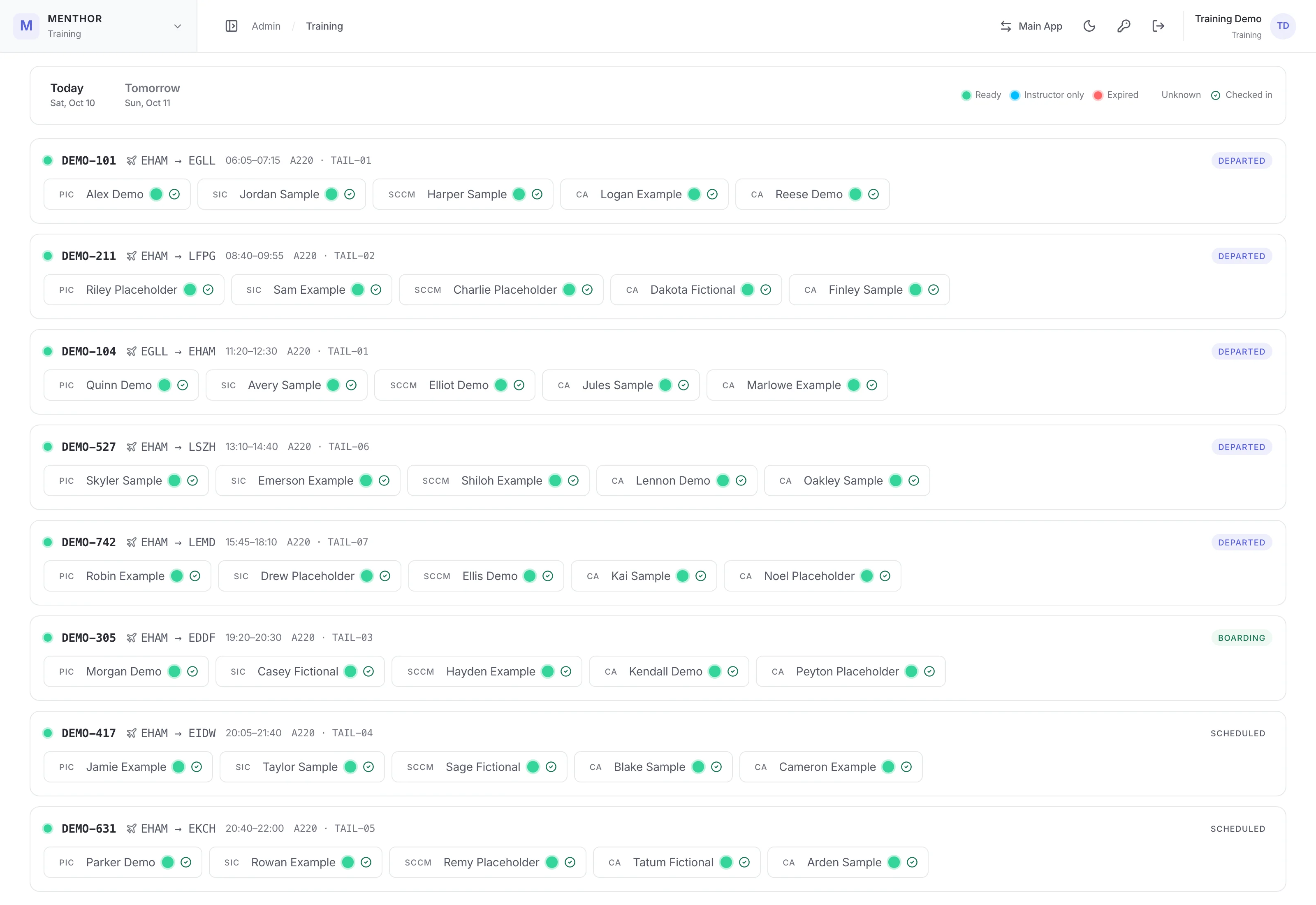Click the DEPARTED badge on DEMO-211

(x=1241, y=256)
